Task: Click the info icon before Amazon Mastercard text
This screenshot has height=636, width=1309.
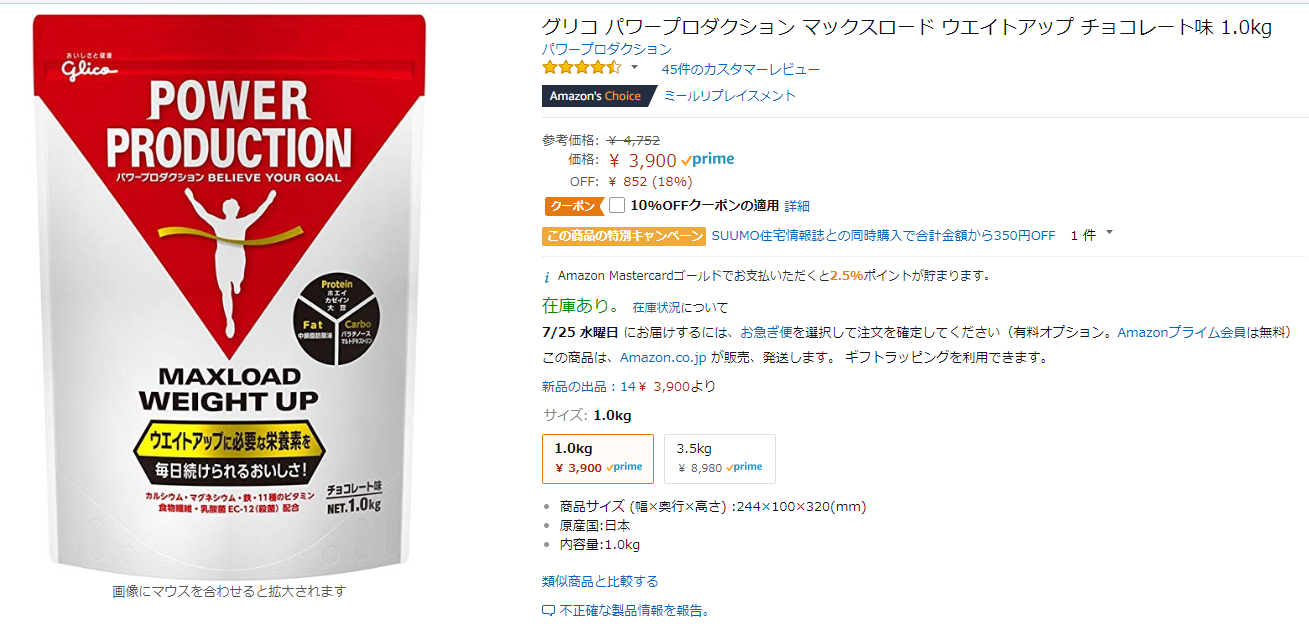Action: coord(547,276)
